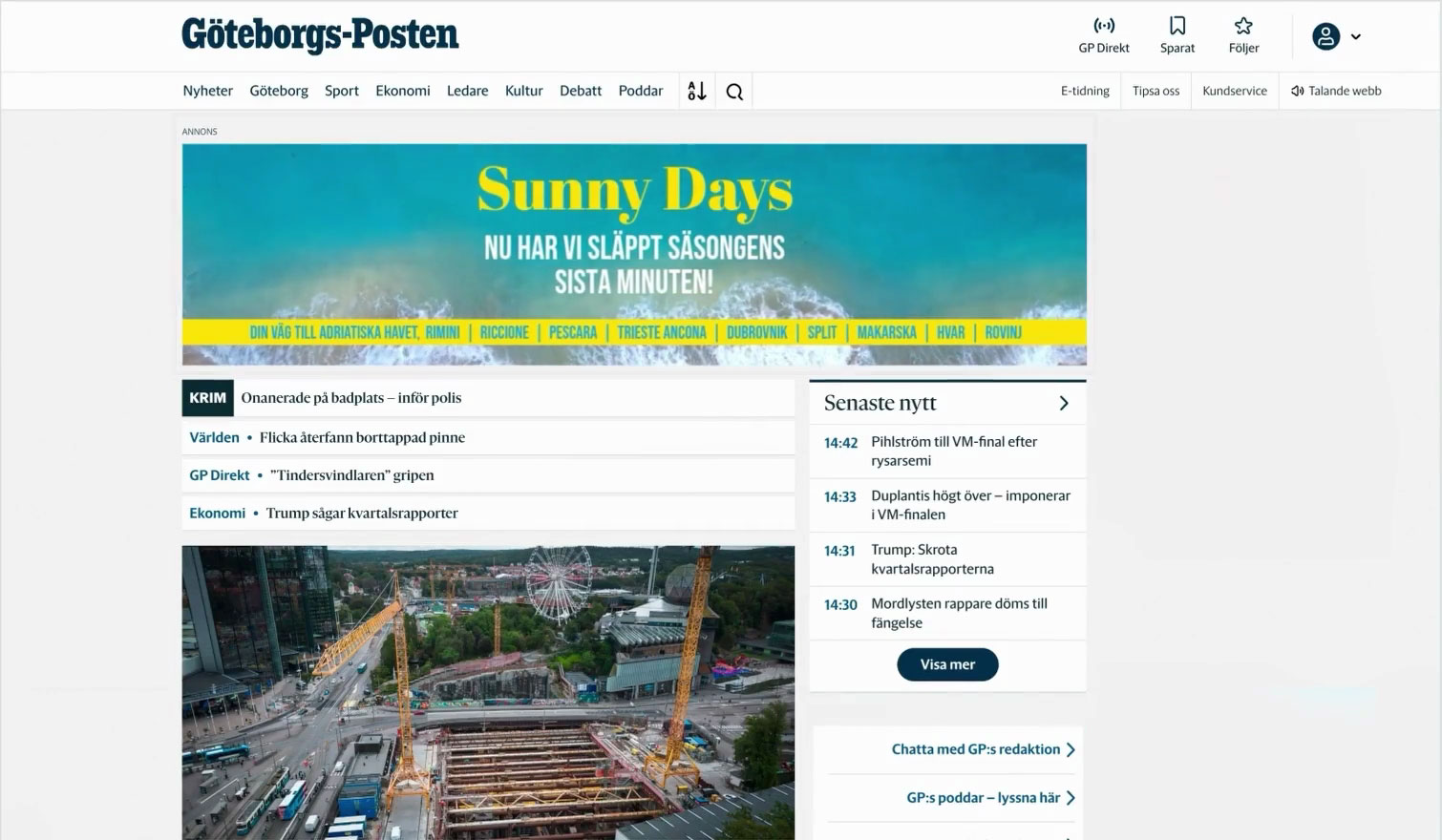This screenshot has width=1442, height=840.
Task: Open GP Direkt live broadcast icon
Action: [x=1103, y=27]
